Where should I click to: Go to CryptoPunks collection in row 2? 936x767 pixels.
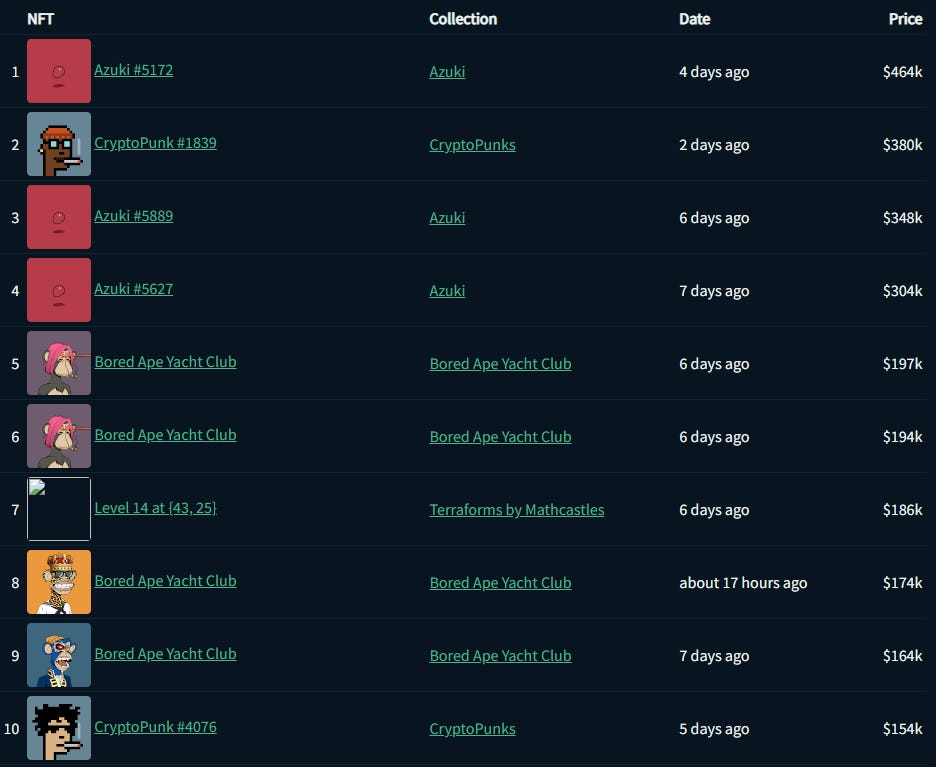[472, 144]
